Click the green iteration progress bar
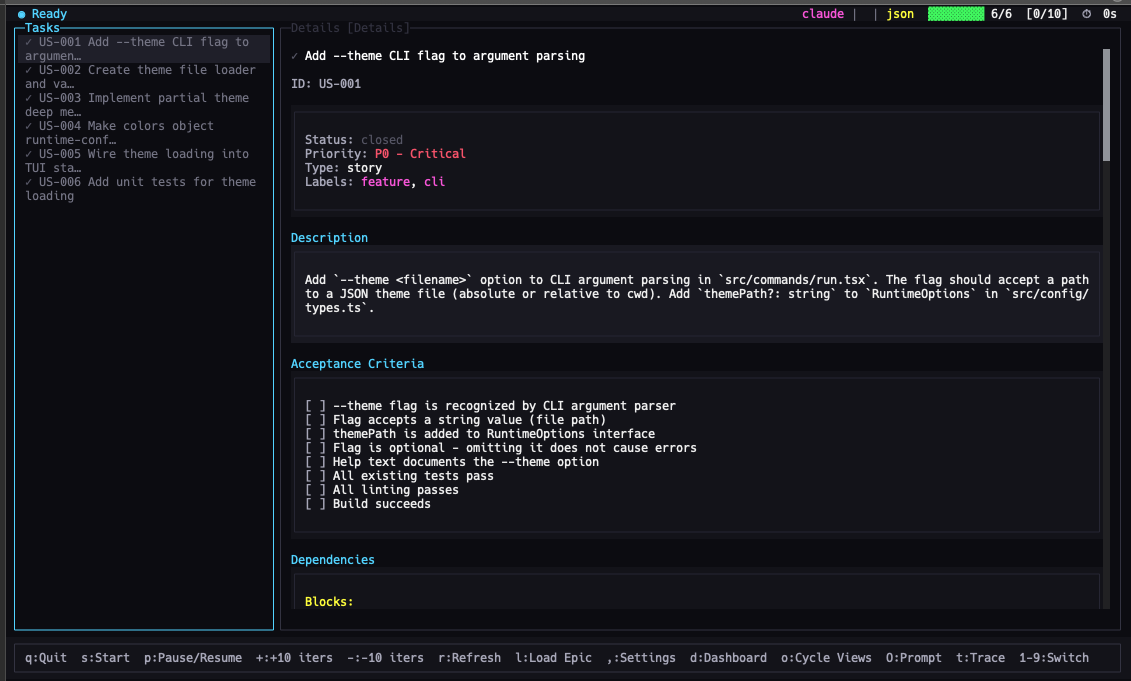The height and width of the screenshot is (681, 1131). coord(955,14)
